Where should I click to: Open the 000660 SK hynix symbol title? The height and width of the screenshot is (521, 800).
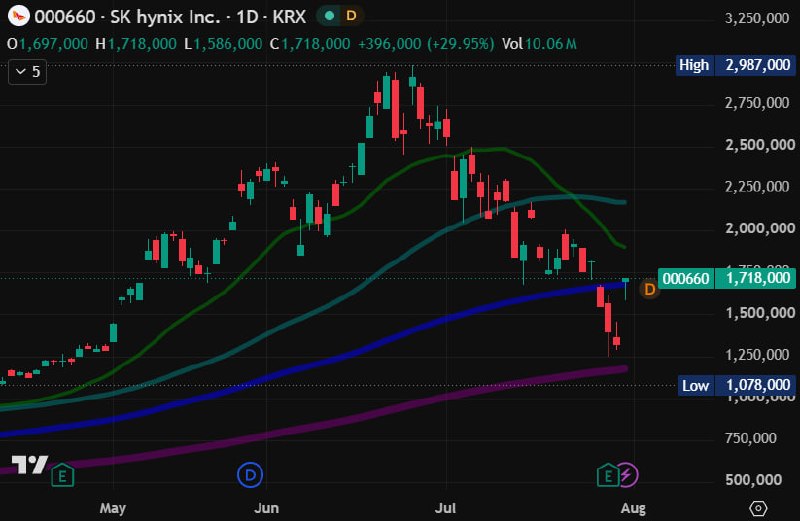tap(170, 17)
